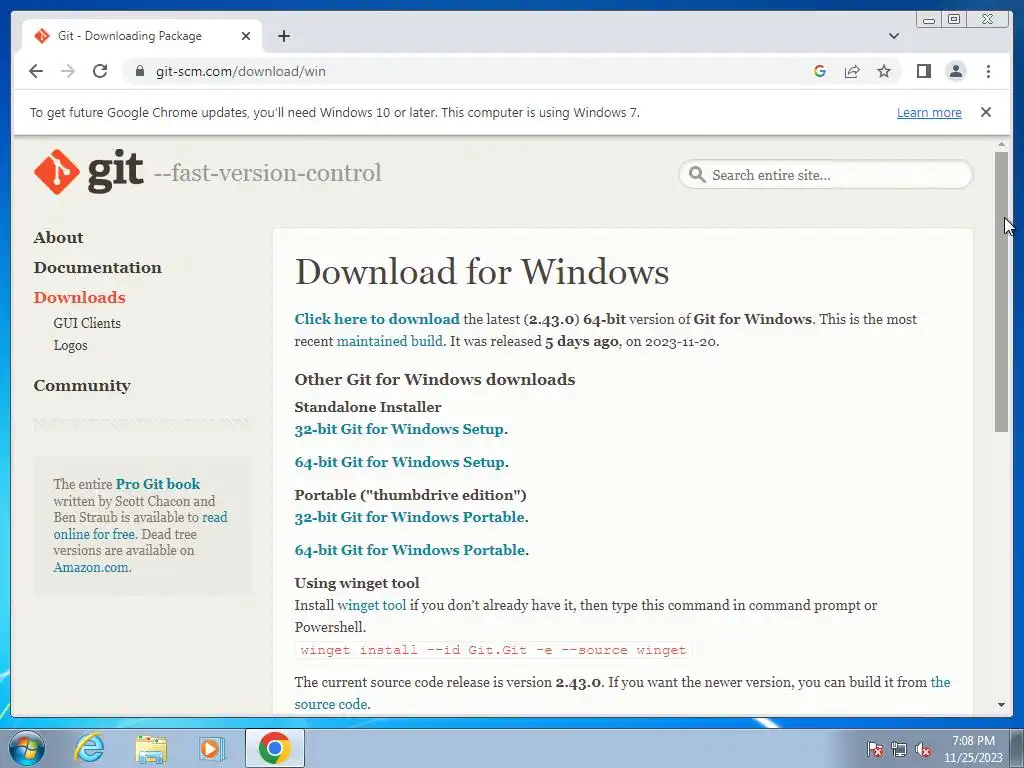The image size is (1024, 768).
Task: Reload the page with refresh icon
Action: (x=100, y=71)
